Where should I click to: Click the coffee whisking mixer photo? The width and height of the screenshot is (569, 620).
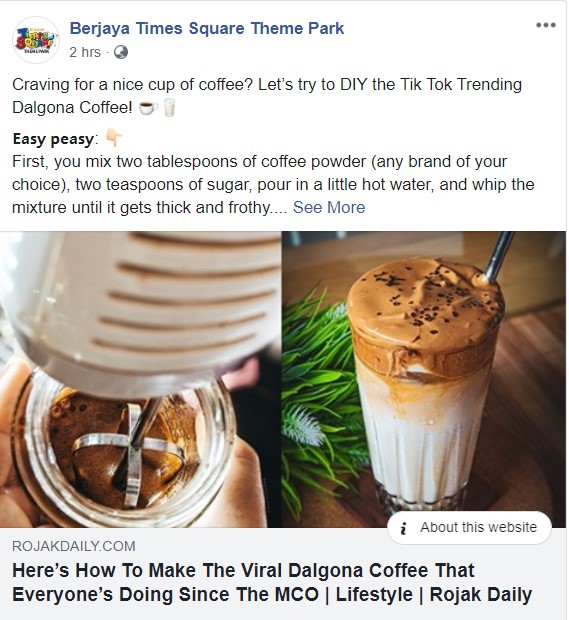[x=140, y=380]
